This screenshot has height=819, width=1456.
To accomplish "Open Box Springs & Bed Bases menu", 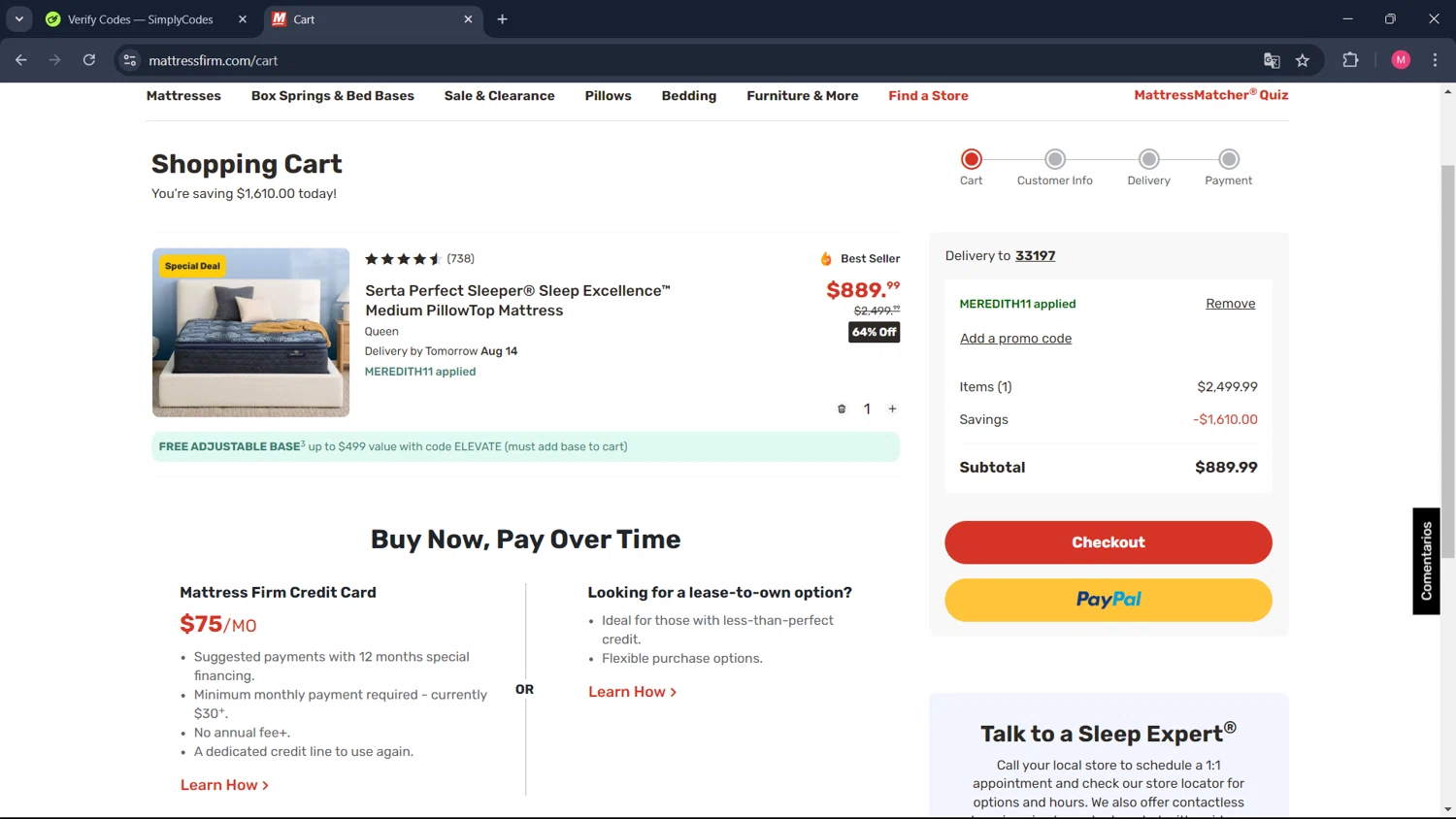I will [x=333, y=96].
